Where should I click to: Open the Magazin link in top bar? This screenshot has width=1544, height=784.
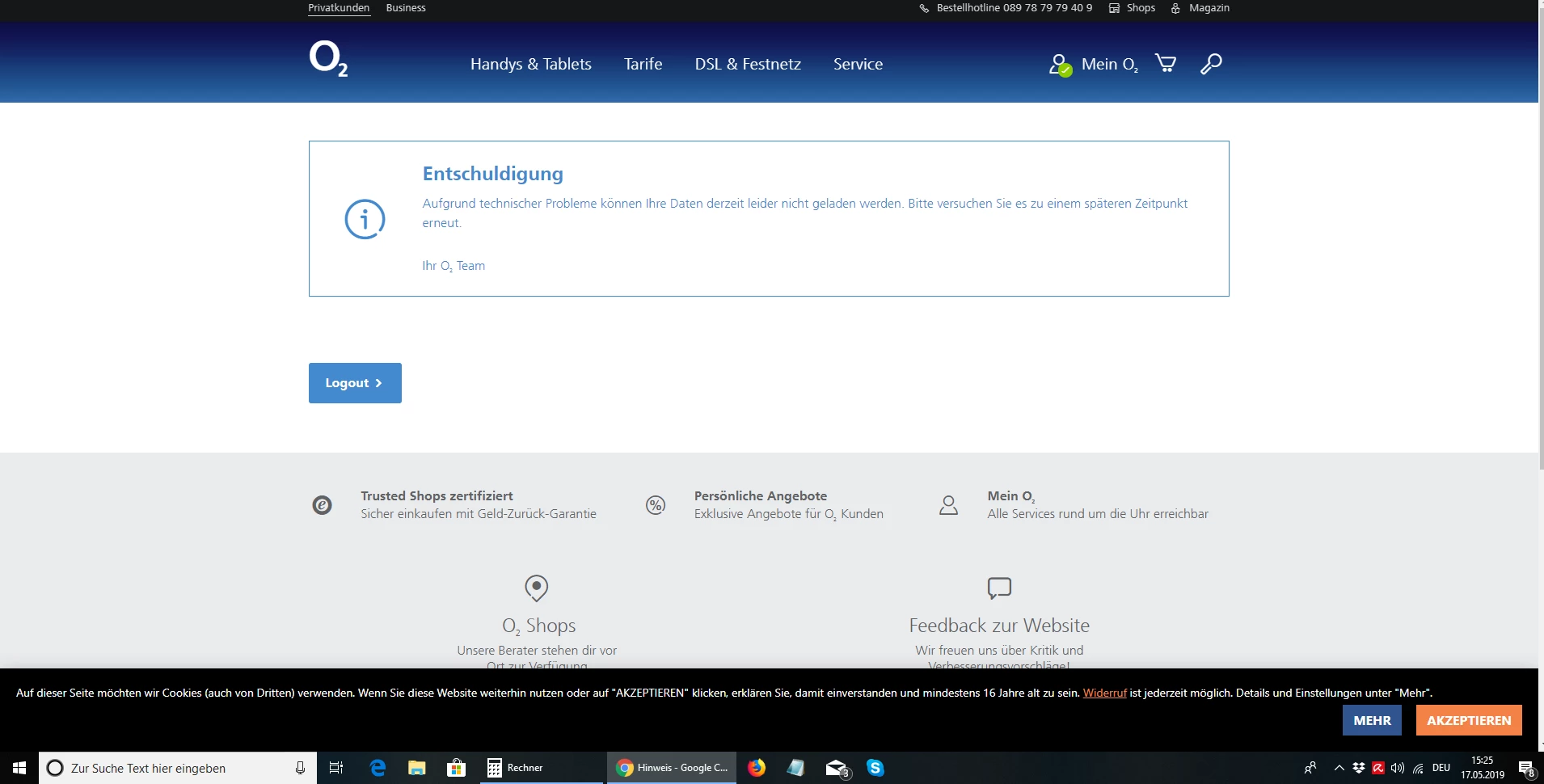pos(1209,8)
